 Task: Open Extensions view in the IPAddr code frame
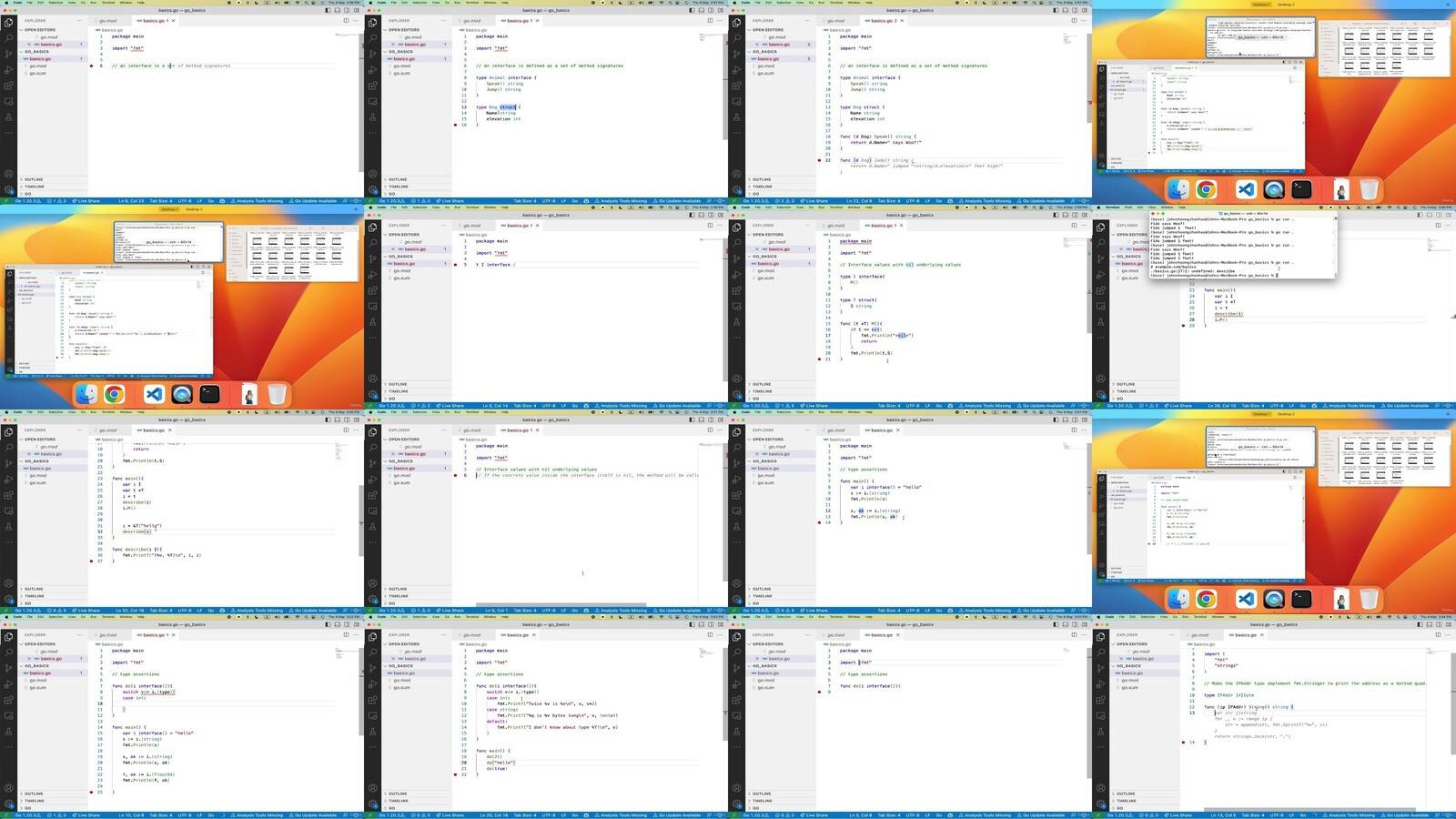click(x=1100, y=700)
